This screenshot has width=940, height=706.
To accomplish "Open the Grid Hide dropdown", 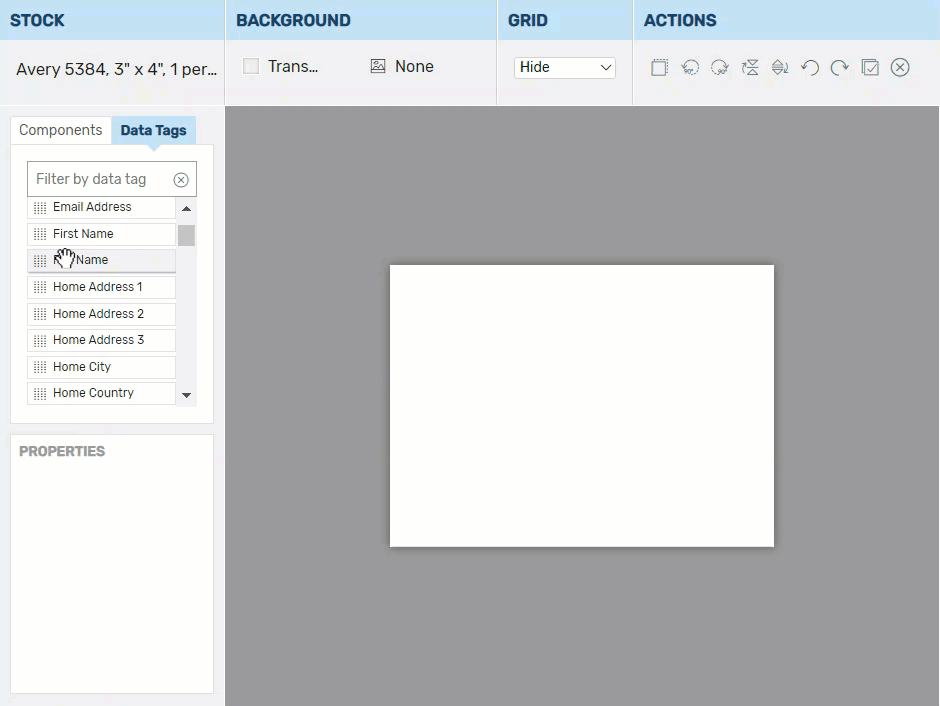I will click(x=565, y=67).
